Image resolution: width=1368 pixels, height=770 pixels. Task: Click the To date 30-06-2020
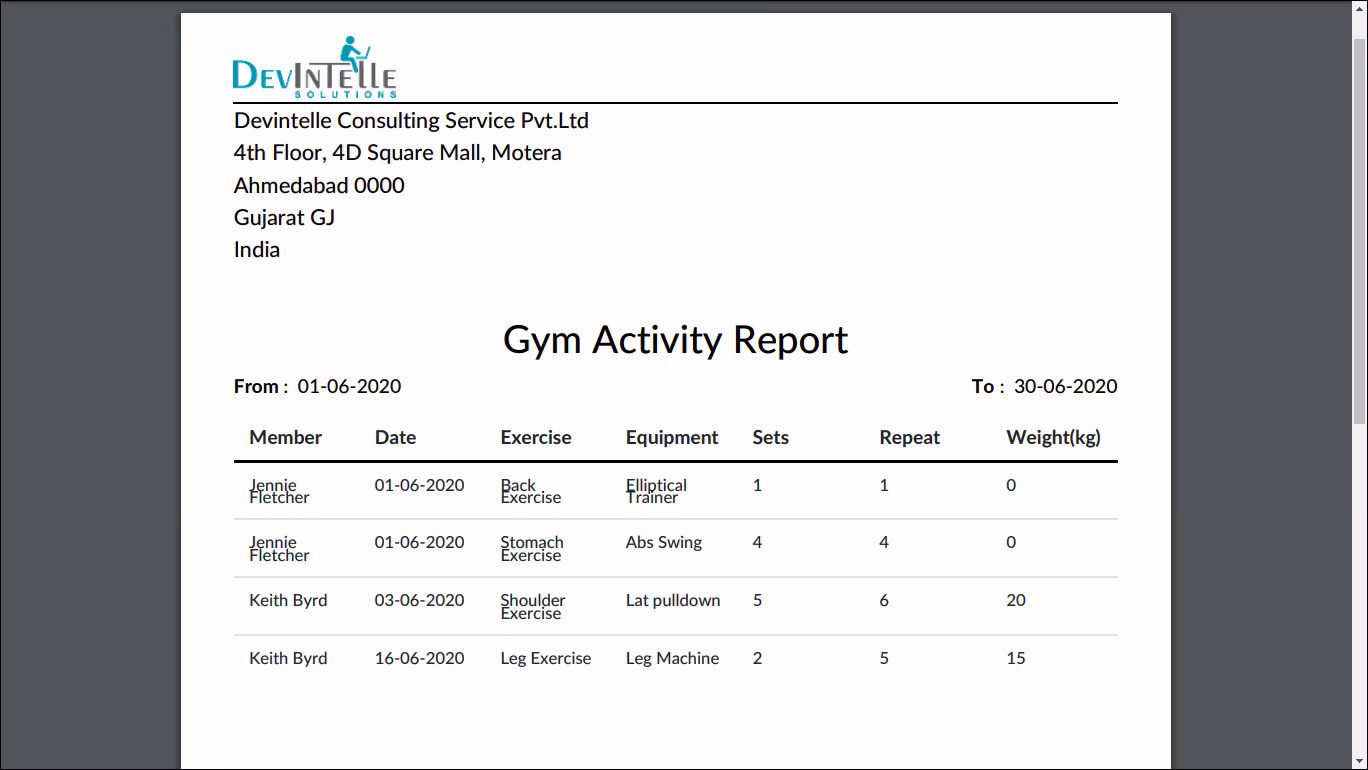[x=1065, y=386]
